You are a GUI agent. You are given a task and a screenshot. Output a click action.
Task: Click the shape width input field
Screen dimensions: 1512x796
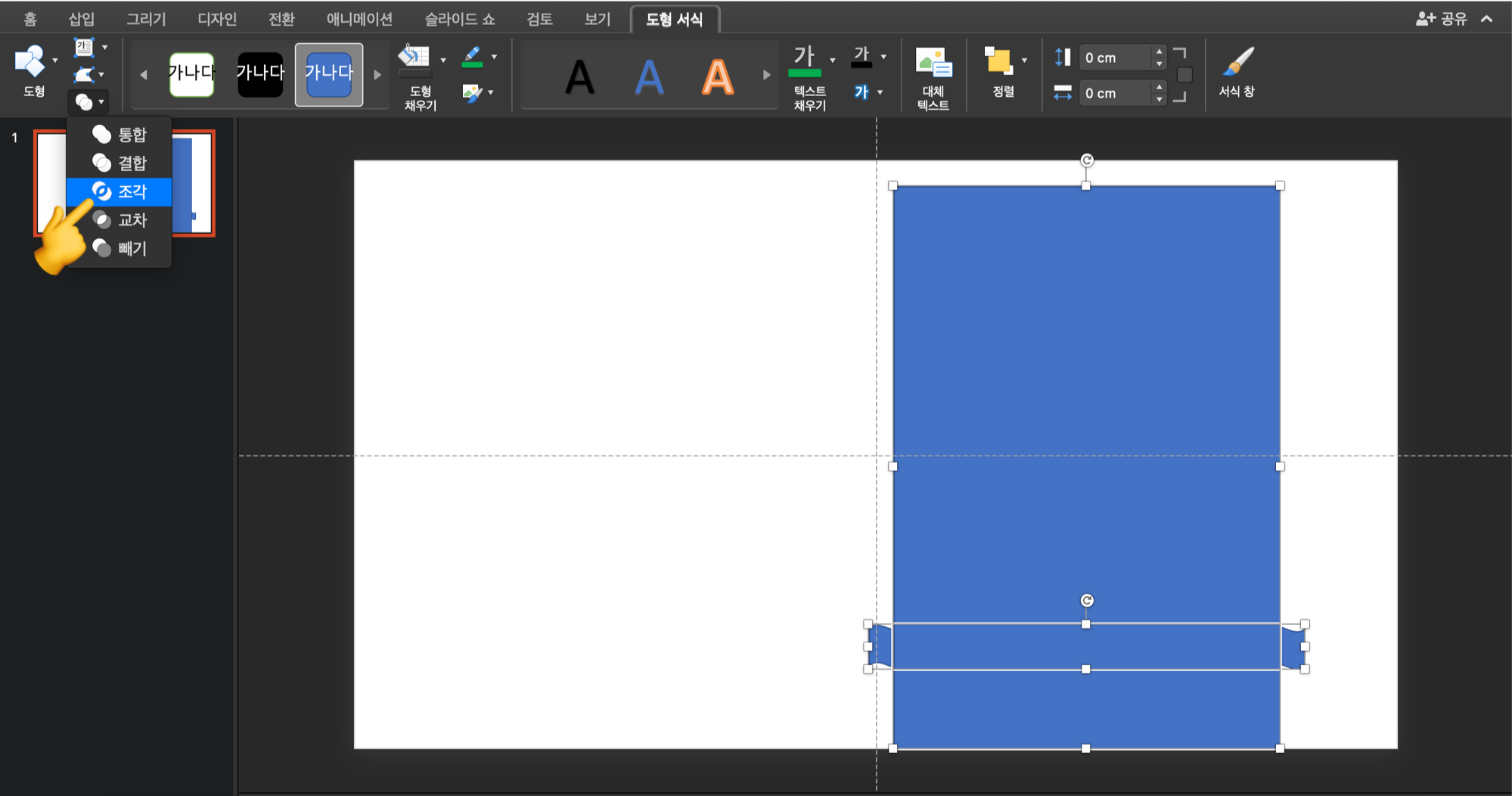[x=1116, y=93]
